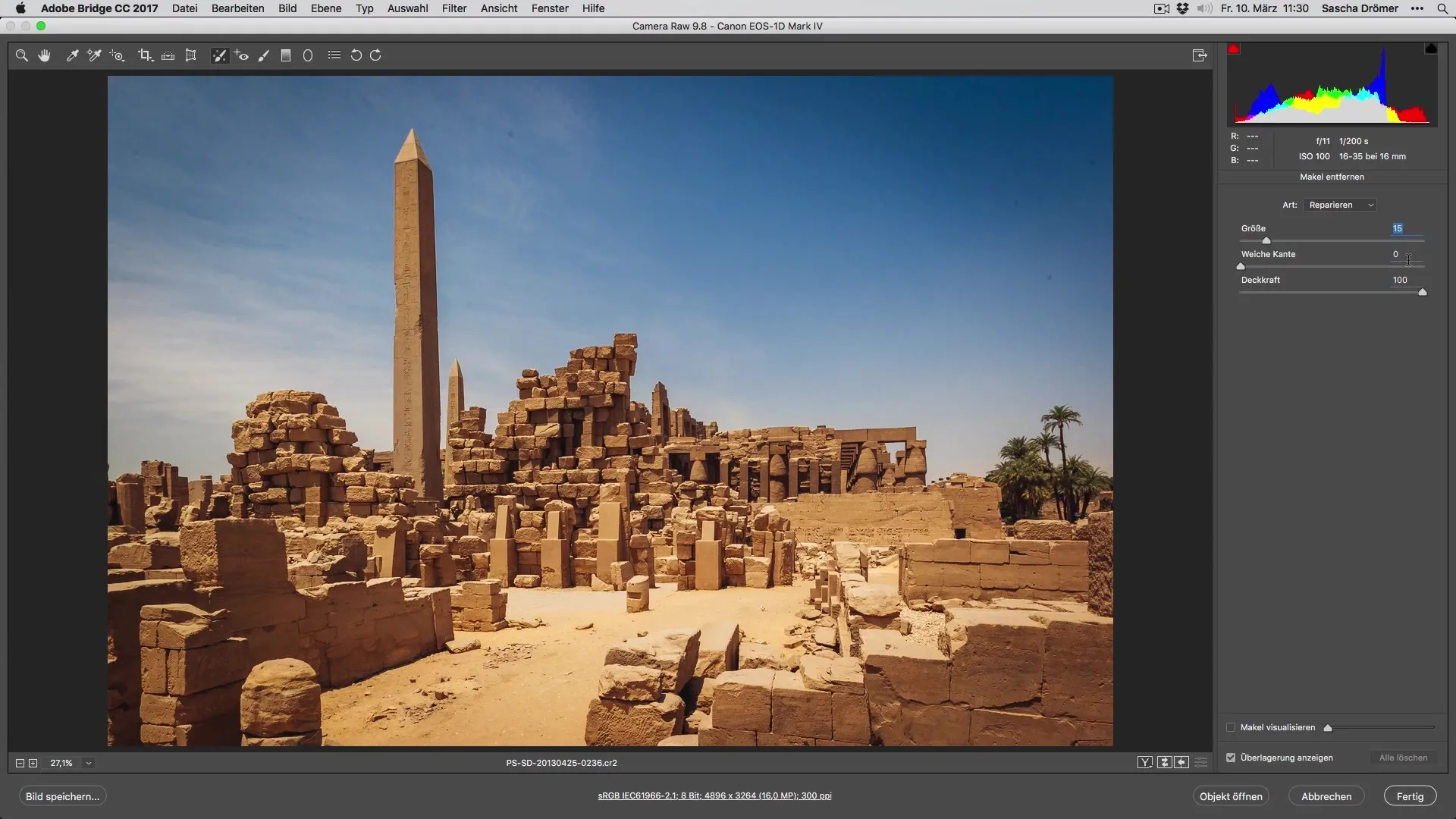Image resolution: width=1456 pixels, height=819 pixels.
Task: Adjust the Größe slider handle
Action: (1266, 241)
